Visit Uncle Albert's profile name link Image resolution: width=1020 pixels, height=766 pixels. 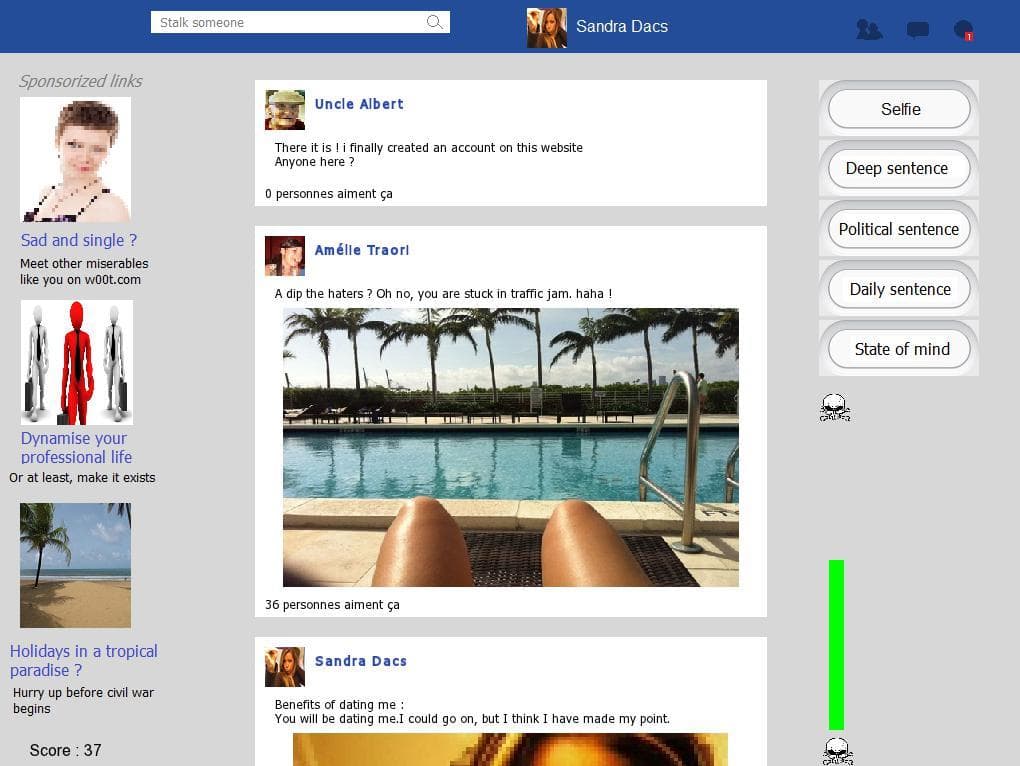click(359, 104)
